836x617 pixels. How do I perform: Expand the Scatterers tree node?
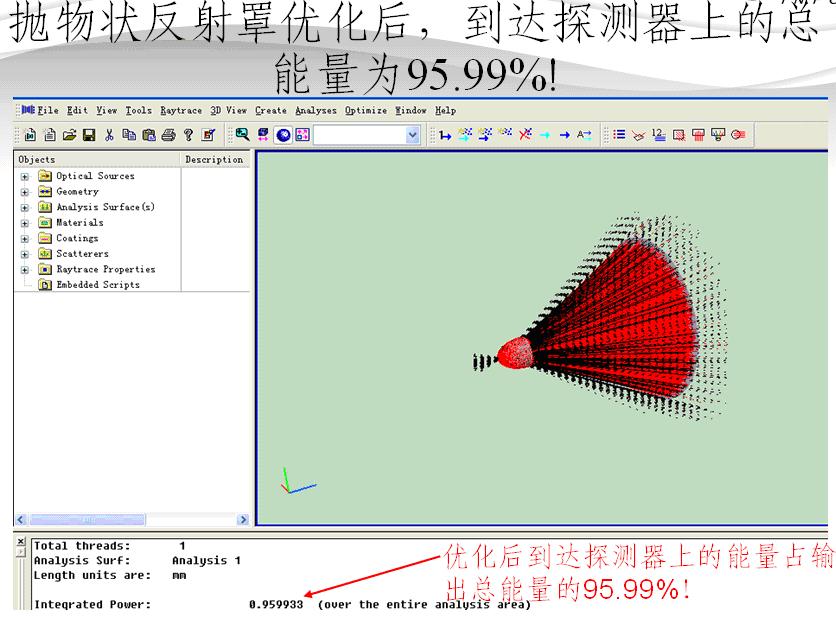[x=25, y=254]
